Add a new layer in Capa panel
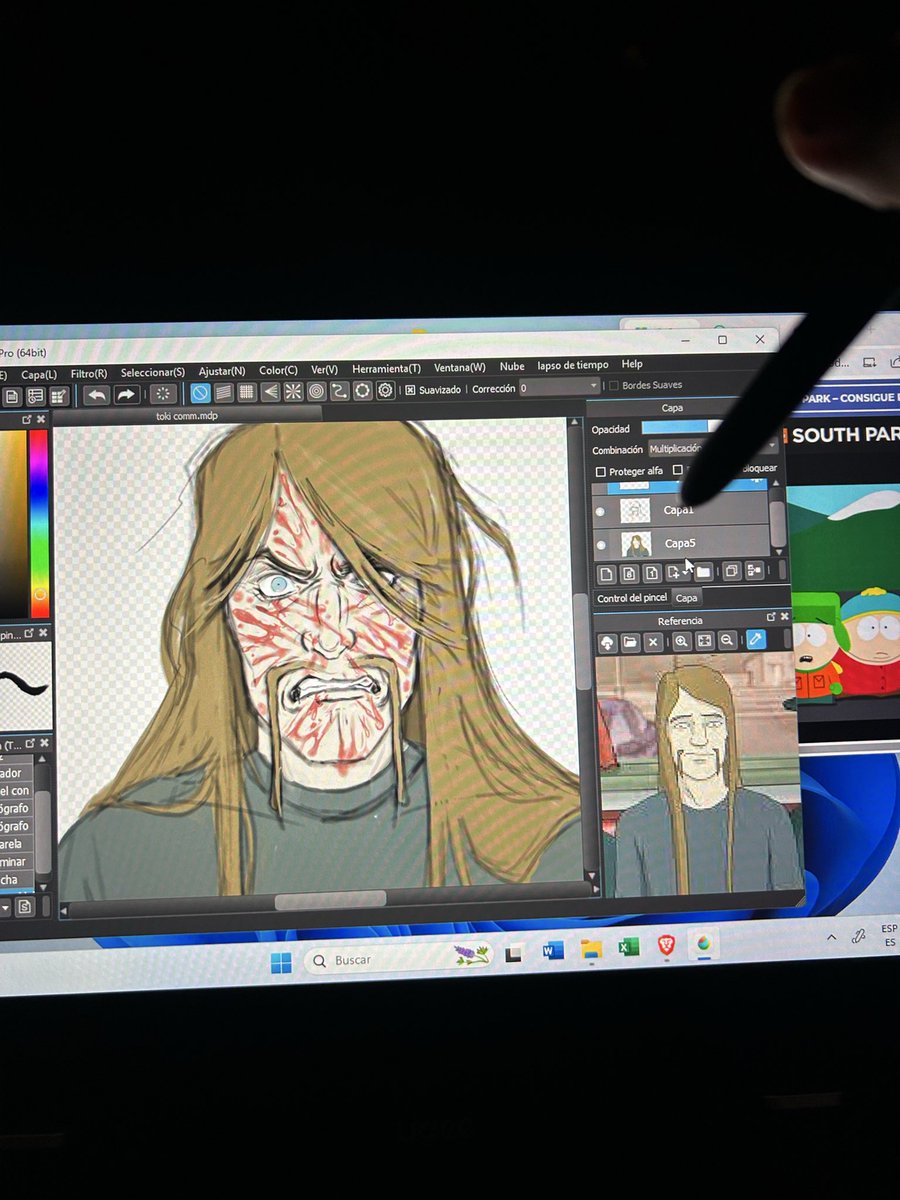 [606, 573]
